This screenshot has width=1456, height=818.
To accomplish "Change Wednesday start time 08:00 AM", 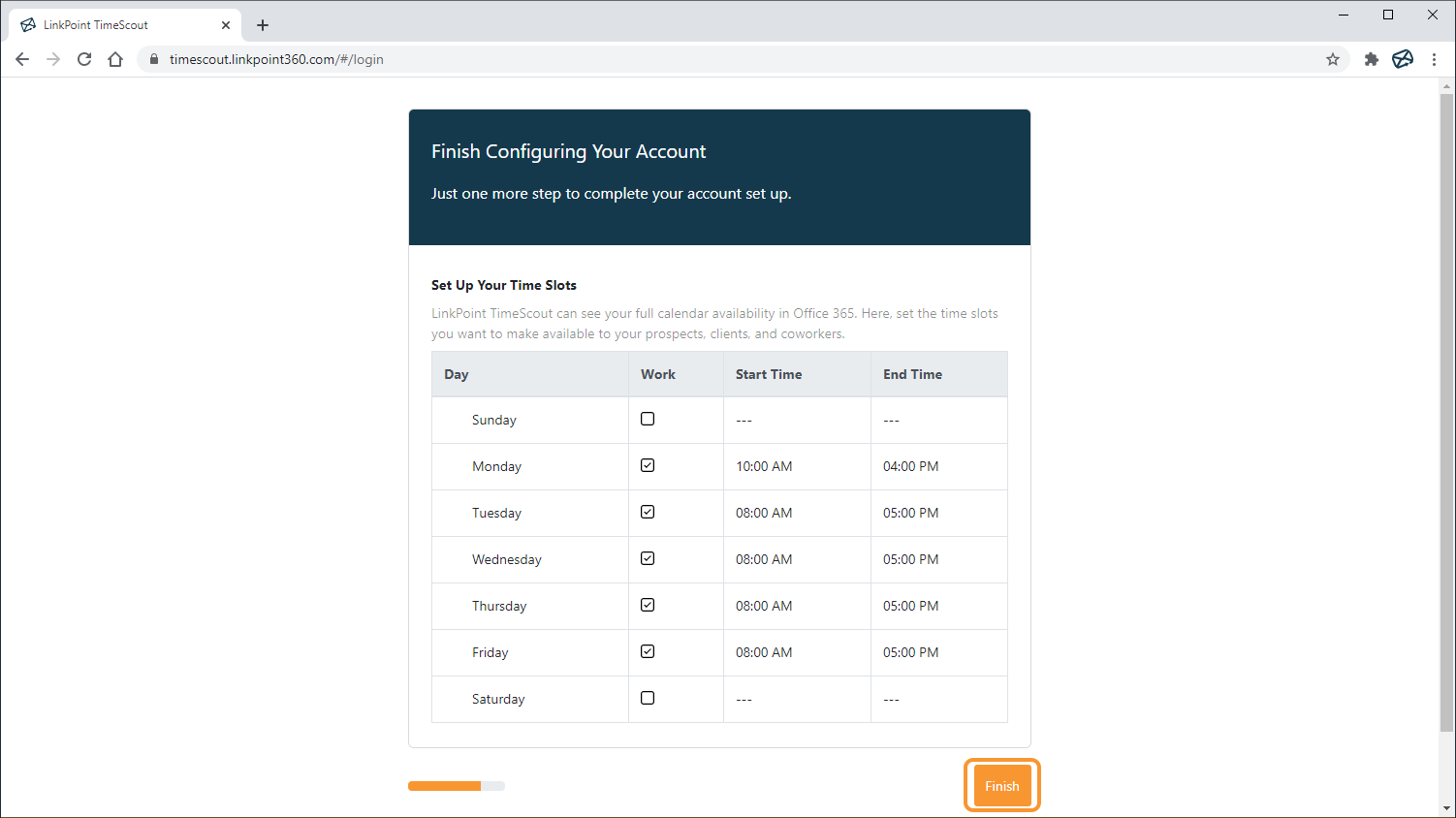I will pos(764,559).
